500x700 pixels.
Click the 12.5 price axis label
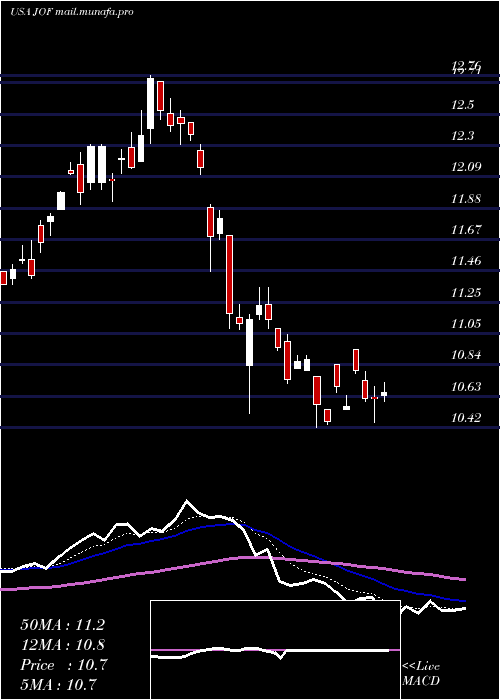click(x=462, y=105)
